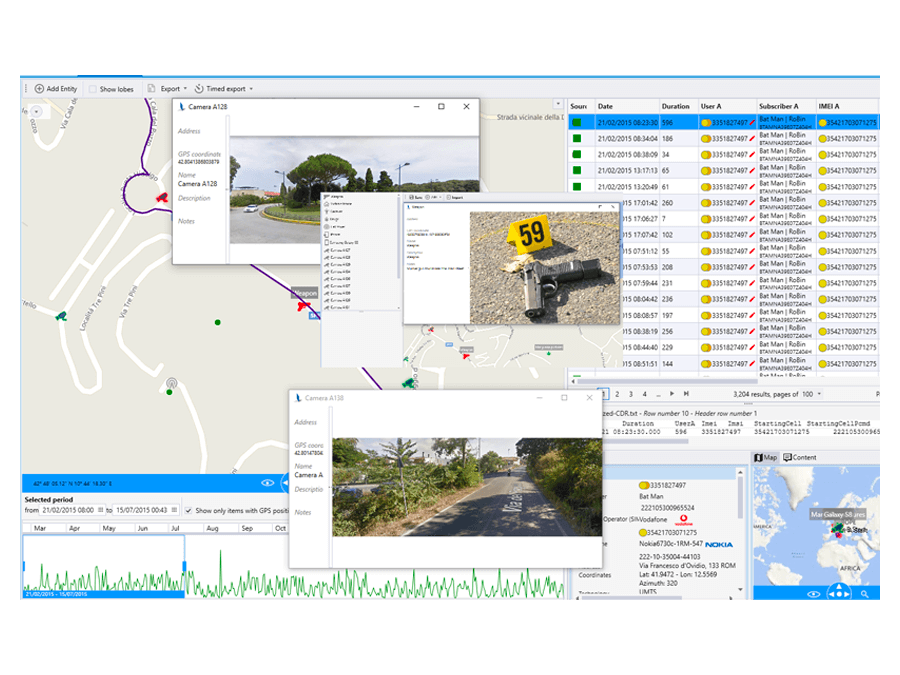Click the Camera A138 window app icon
This screenshot has width=900, height=675.
[x=298, y=398]
